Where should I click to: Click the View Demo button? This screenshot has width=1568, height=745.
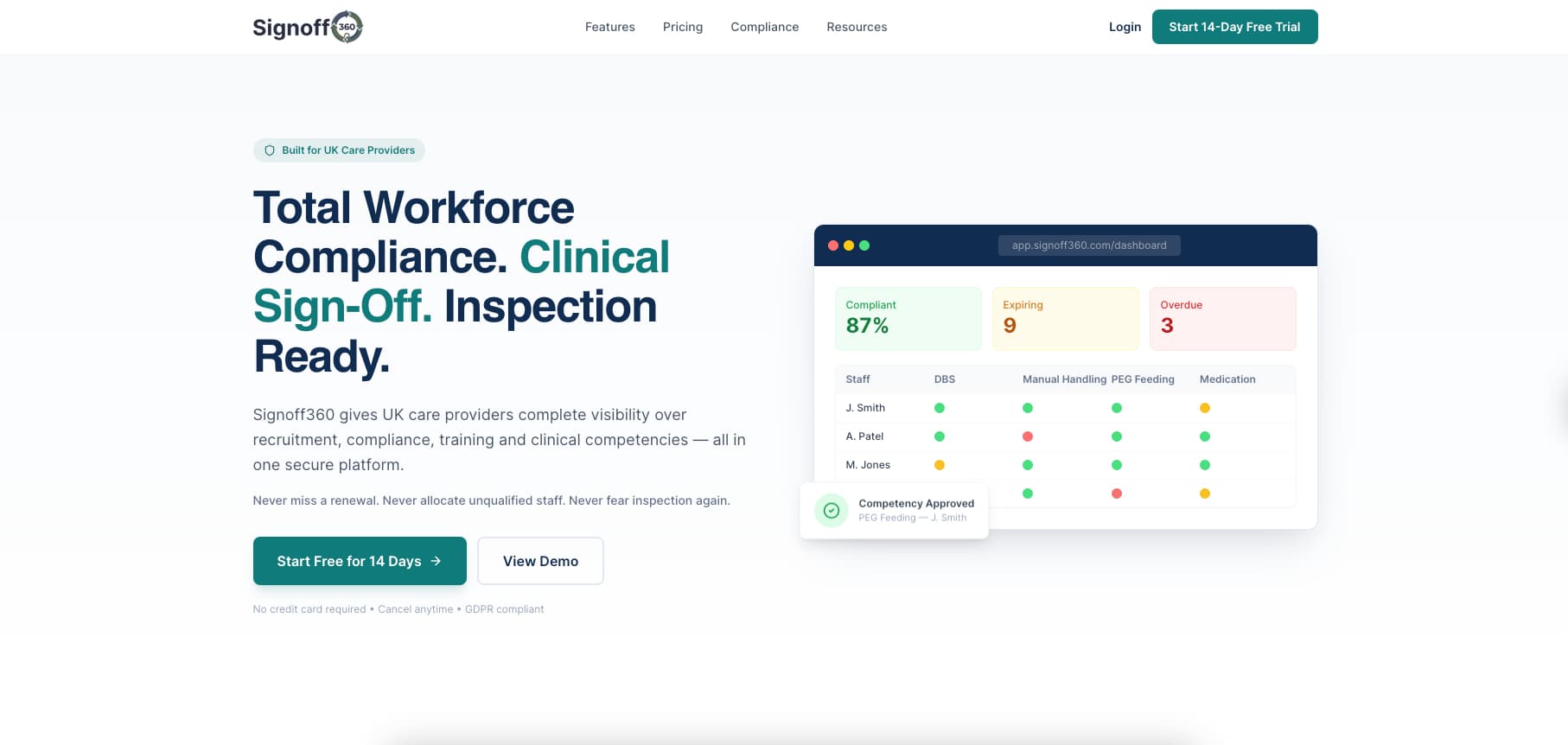tap(540, 561)
